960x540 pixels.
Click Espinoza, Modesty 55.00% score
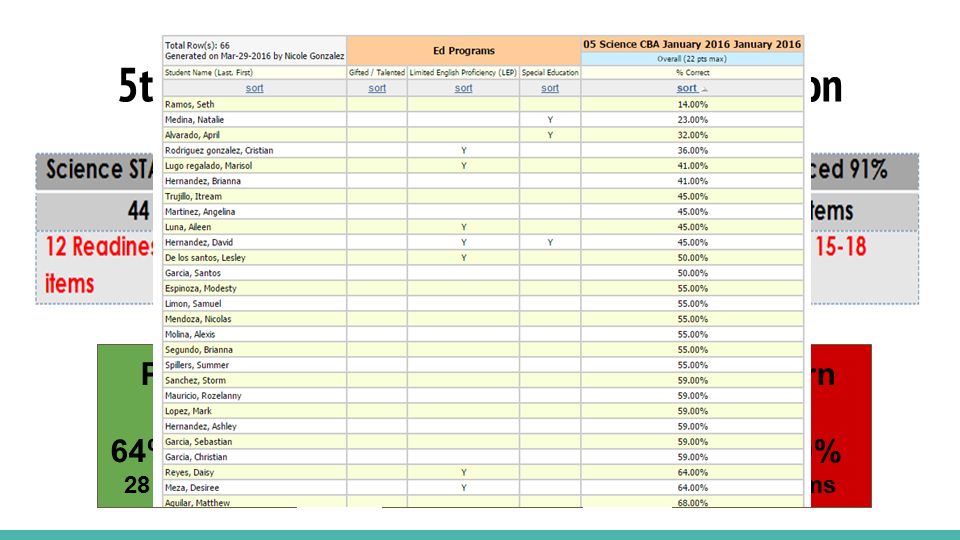(692, 288)
